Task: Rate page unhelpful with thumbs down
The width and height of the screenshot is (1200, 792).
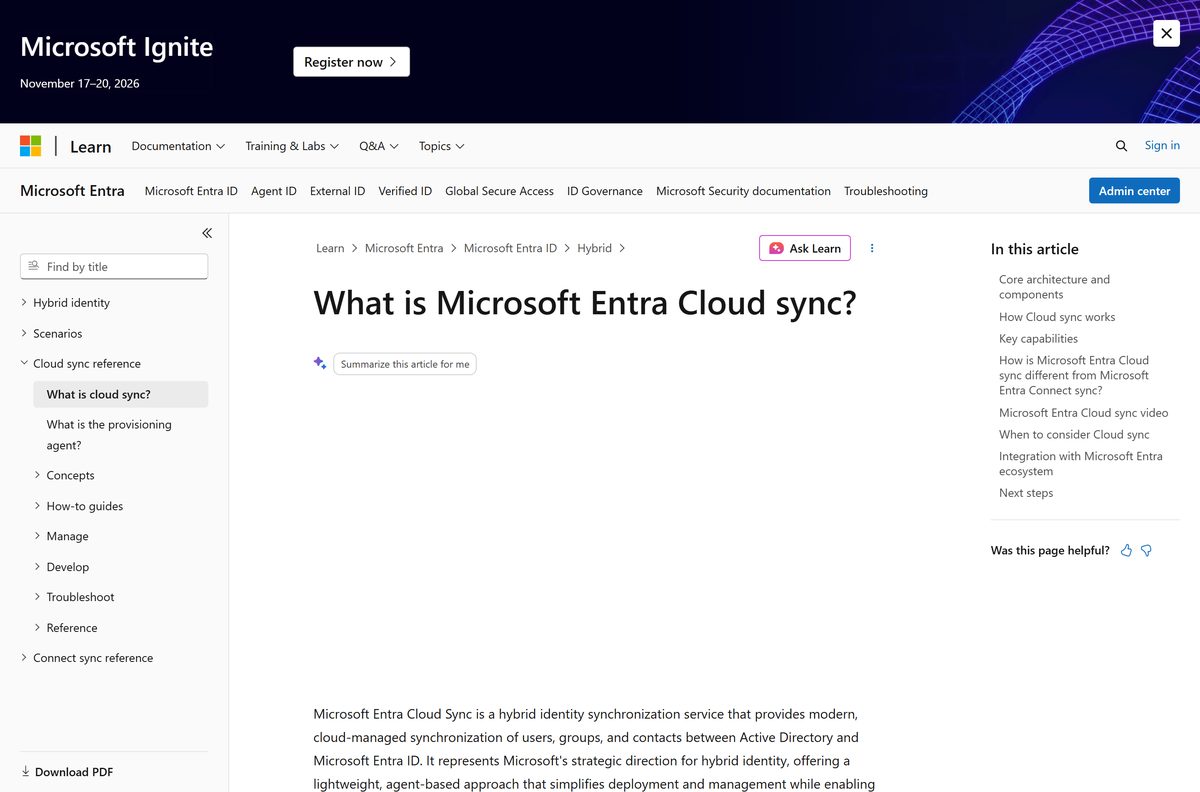Action: 1146,550
